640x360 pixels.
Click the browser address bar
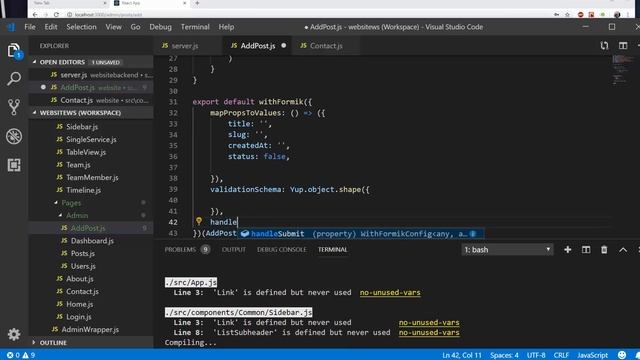[309, 15]
